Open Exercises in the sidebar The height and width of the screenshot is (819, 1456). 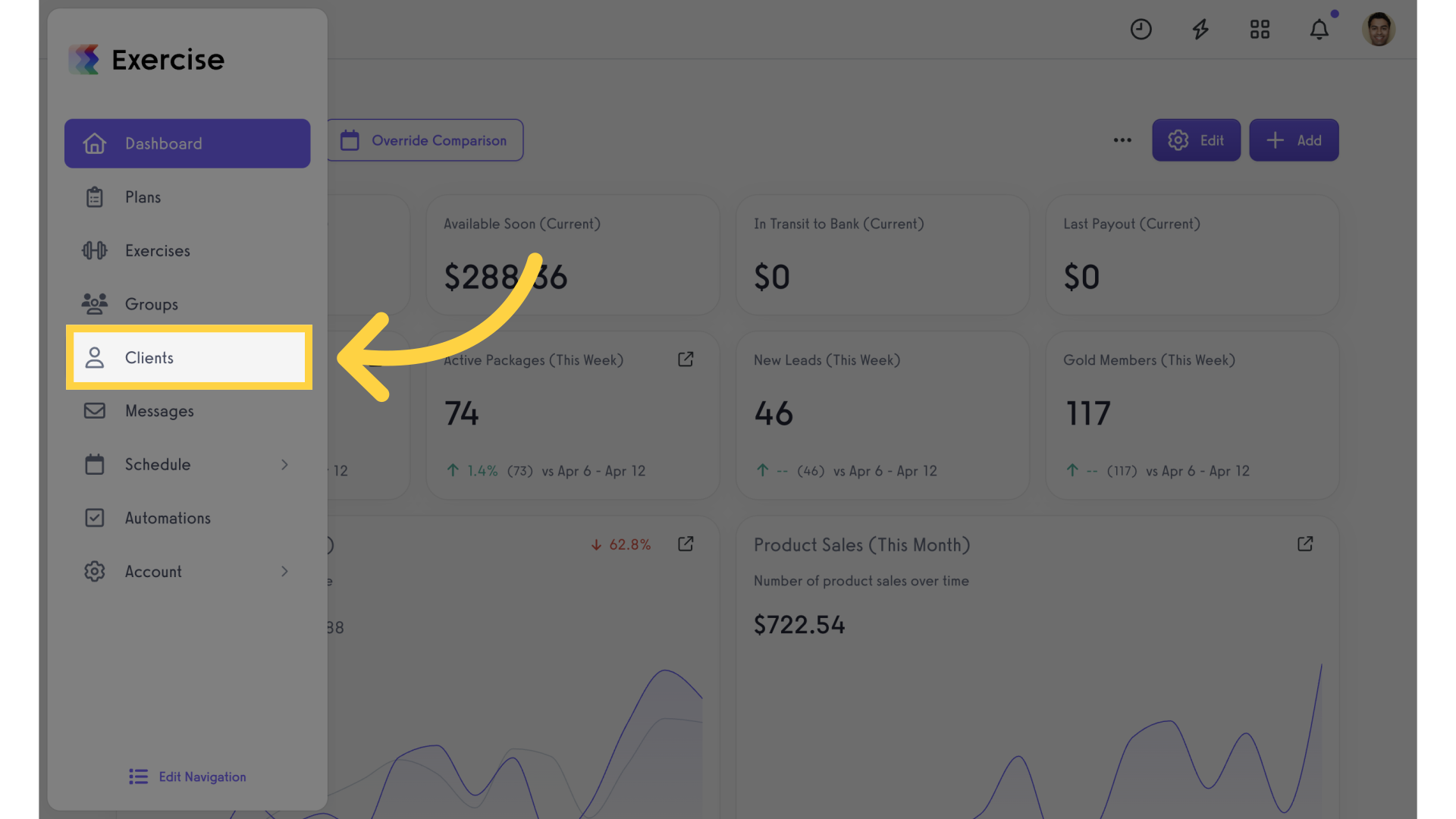[187, 250]
